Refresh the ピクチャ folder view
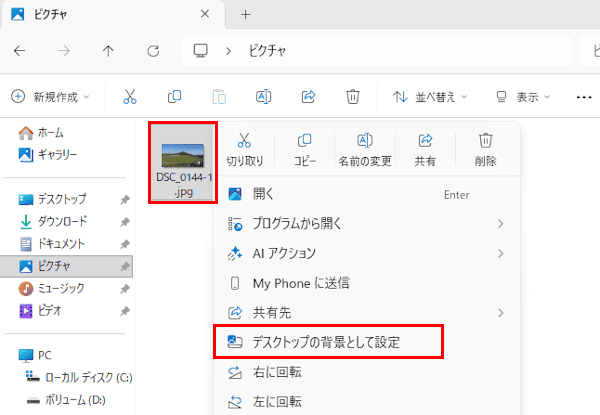 click(153, 50)
